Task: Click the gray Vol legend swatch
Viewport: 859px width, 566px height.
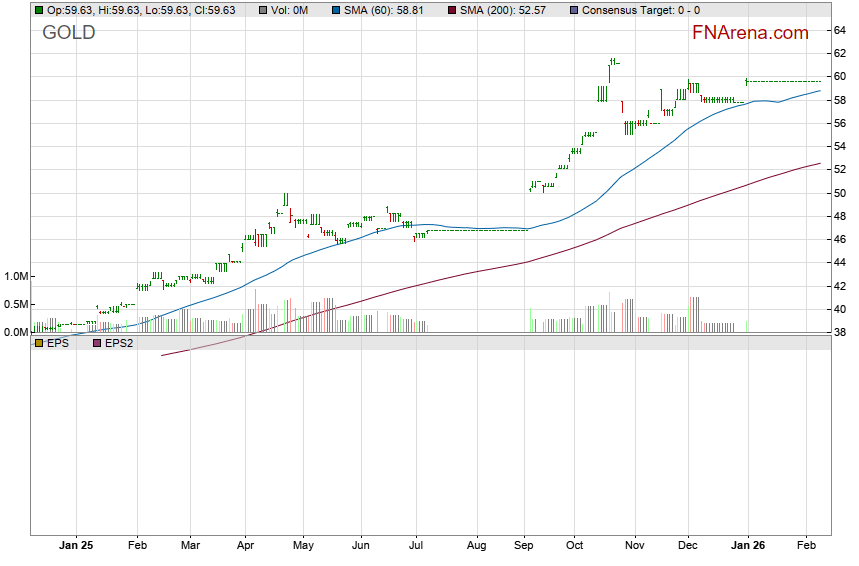Action: pos(263,10)
